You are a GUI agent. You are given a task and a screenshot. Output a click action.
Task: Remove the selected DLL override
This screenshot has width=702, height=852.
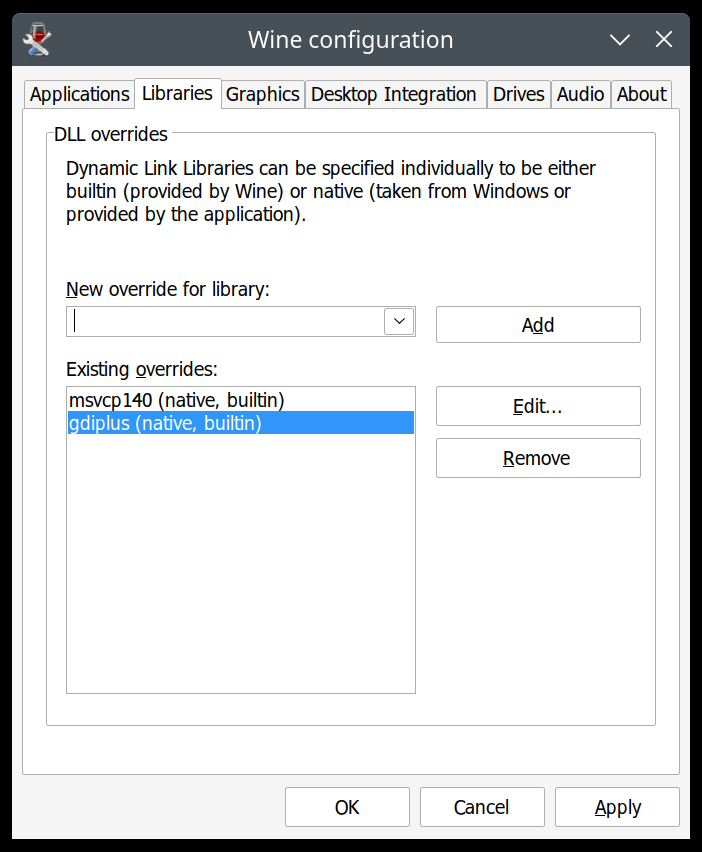pyautogui.click(x=537, y=458)
